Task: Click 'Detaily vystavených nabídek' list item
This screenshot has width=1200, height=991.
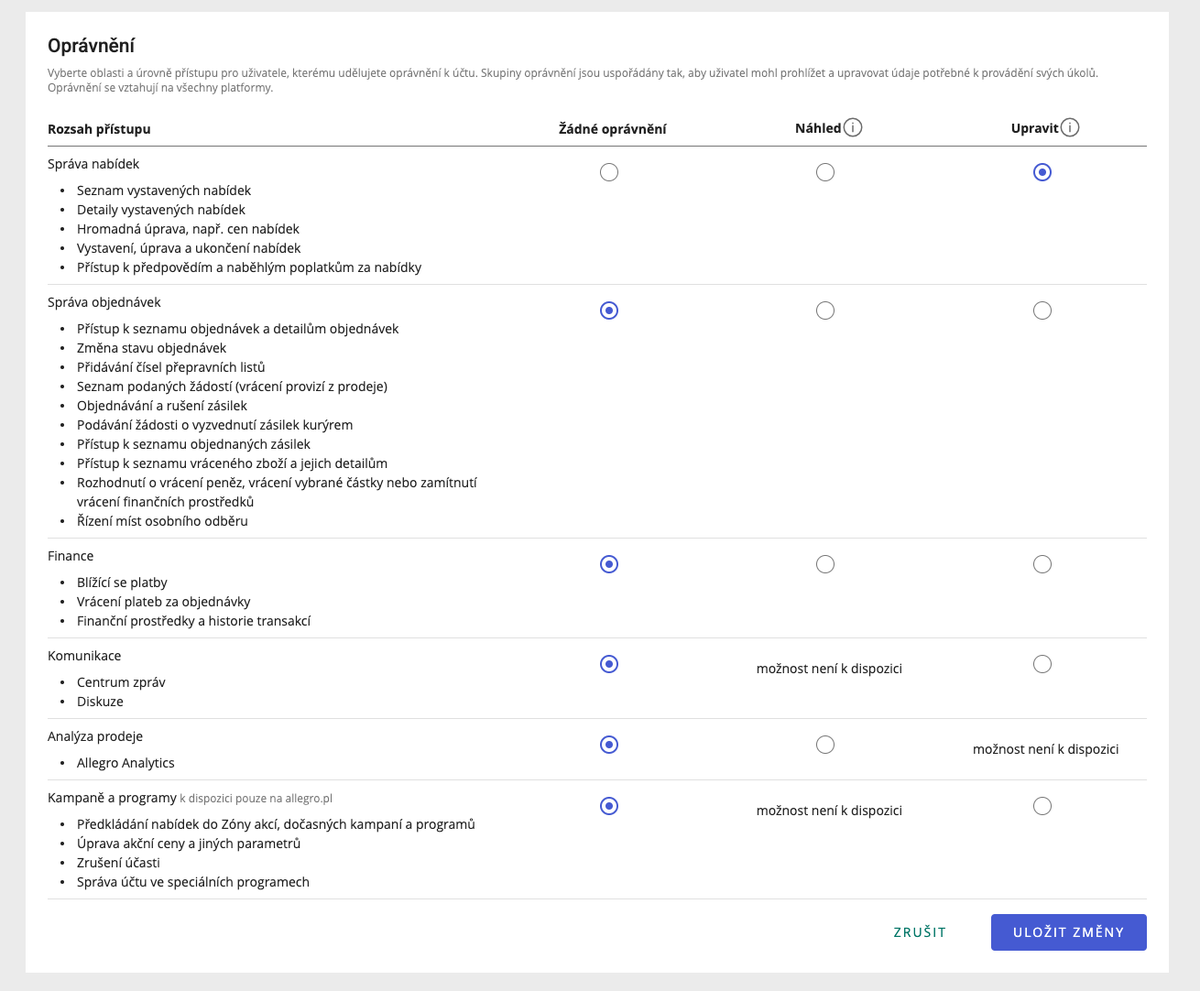Action: (x=161, y=210)
